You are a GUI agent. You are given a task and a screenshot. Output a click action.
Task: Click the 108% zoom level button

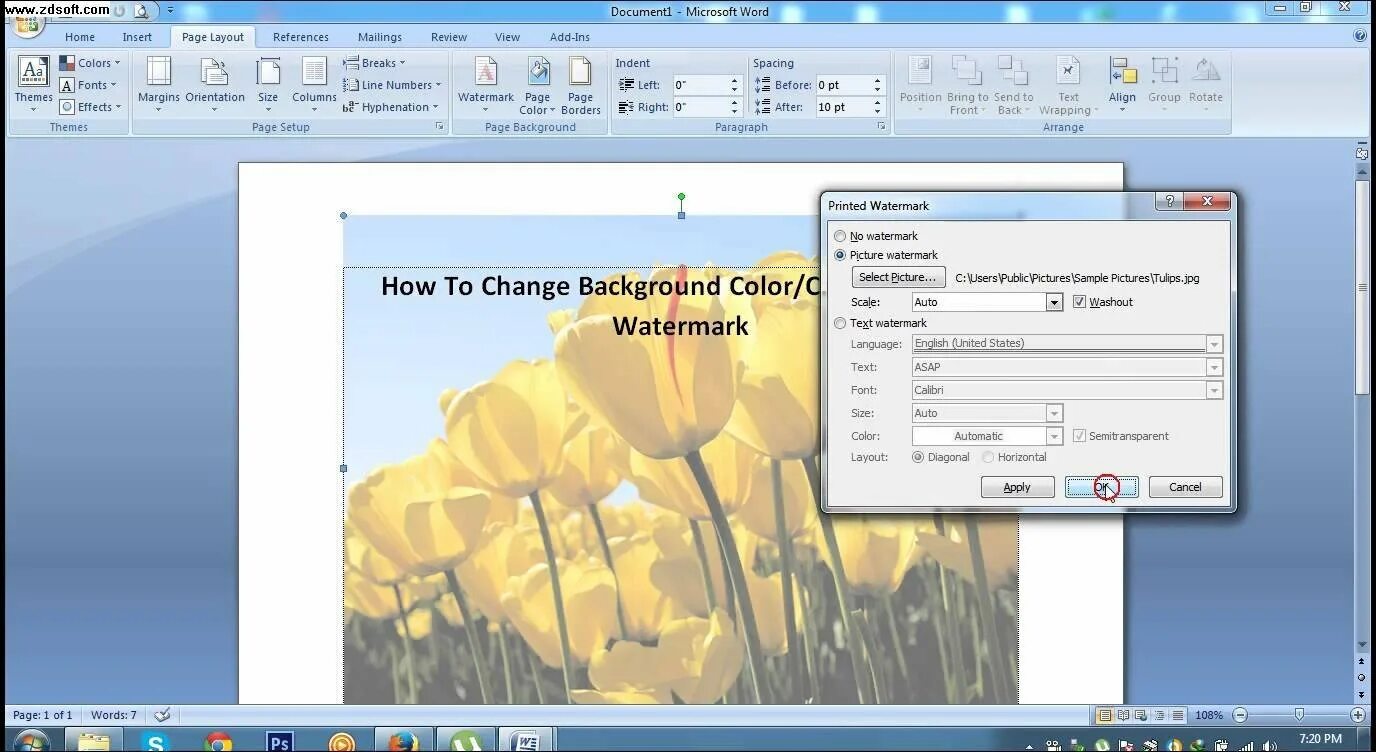tap(1209, 715)
